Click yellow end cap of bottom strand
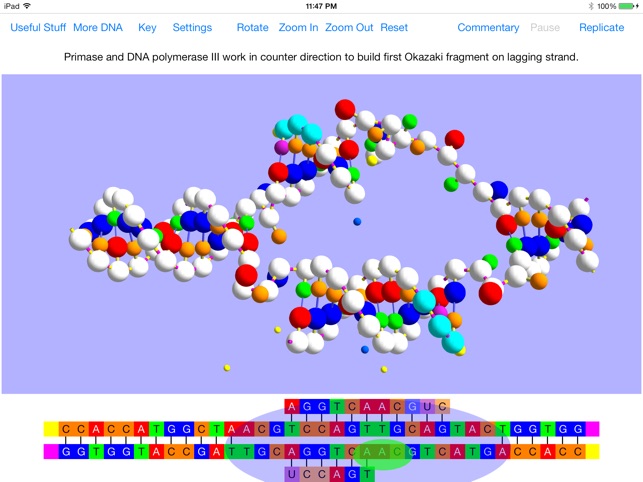Screen dimensions: 643x482 [x=592, y=451]
